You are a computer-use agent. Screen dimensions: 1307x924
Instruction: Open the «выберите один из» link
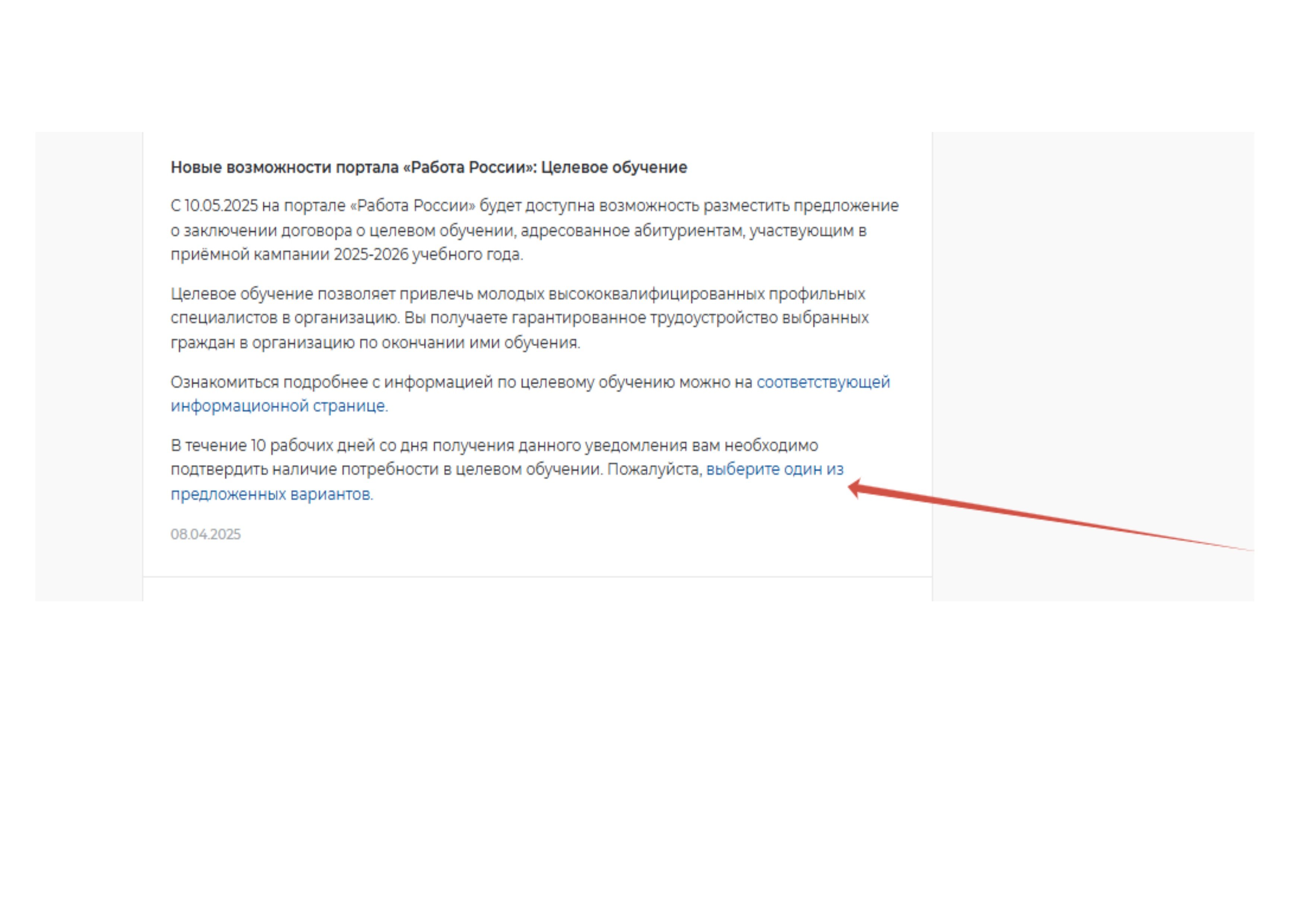pos(774,470)
